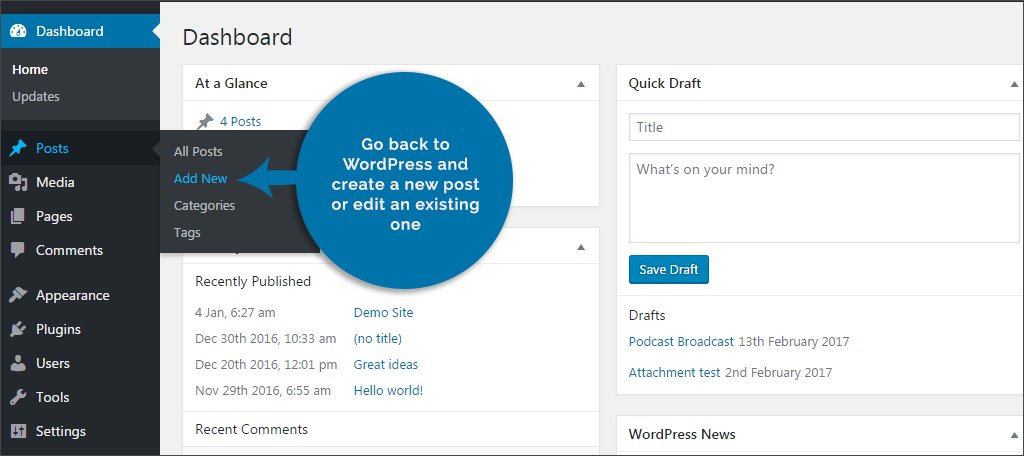The height and width of the screenshot is (456, 1024).
Task: Click the Drafts heading text
Action: tap(647, 316)
